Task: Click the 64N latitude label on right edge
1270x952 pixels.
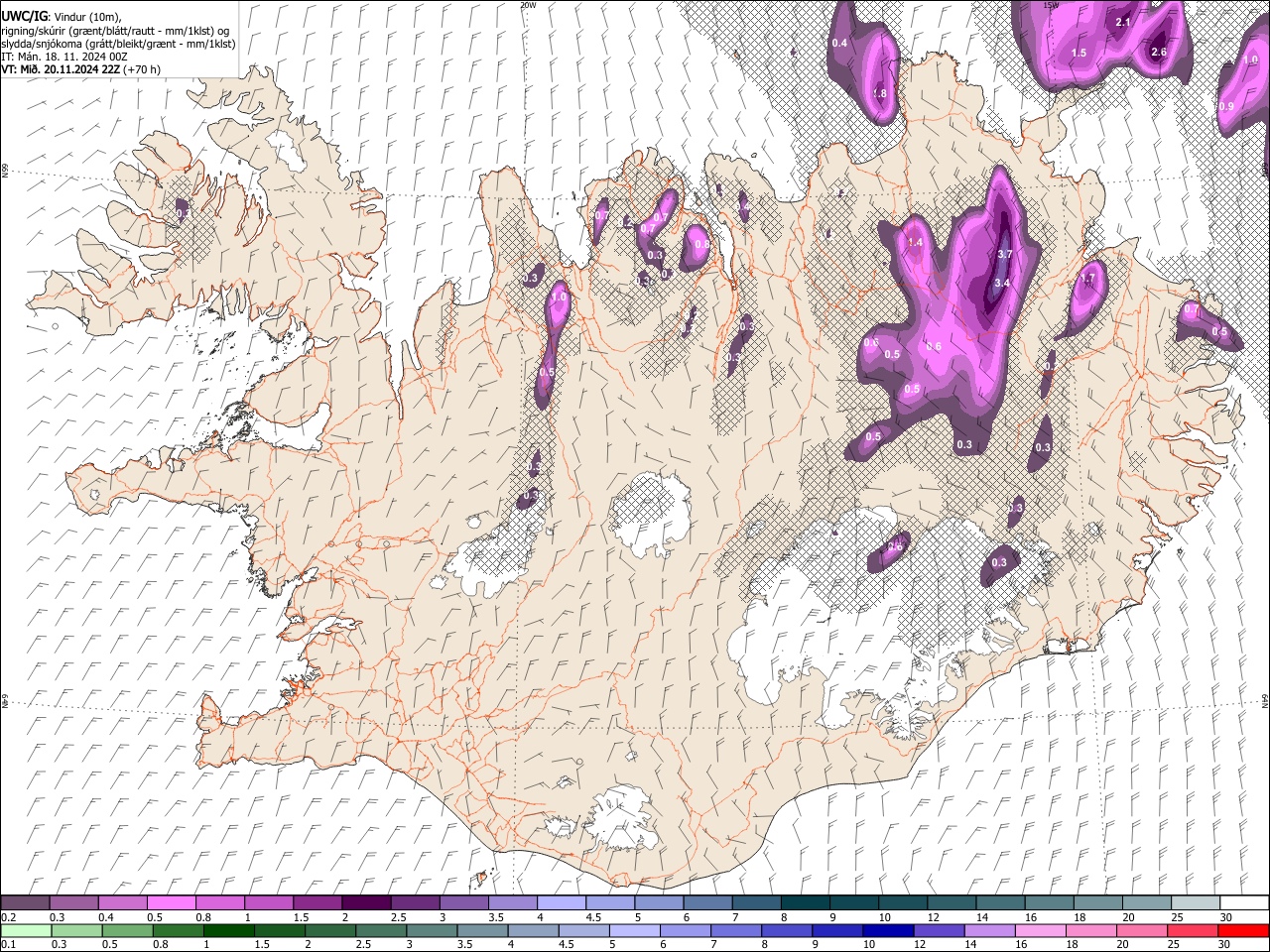Action: tap(1265, 700)
